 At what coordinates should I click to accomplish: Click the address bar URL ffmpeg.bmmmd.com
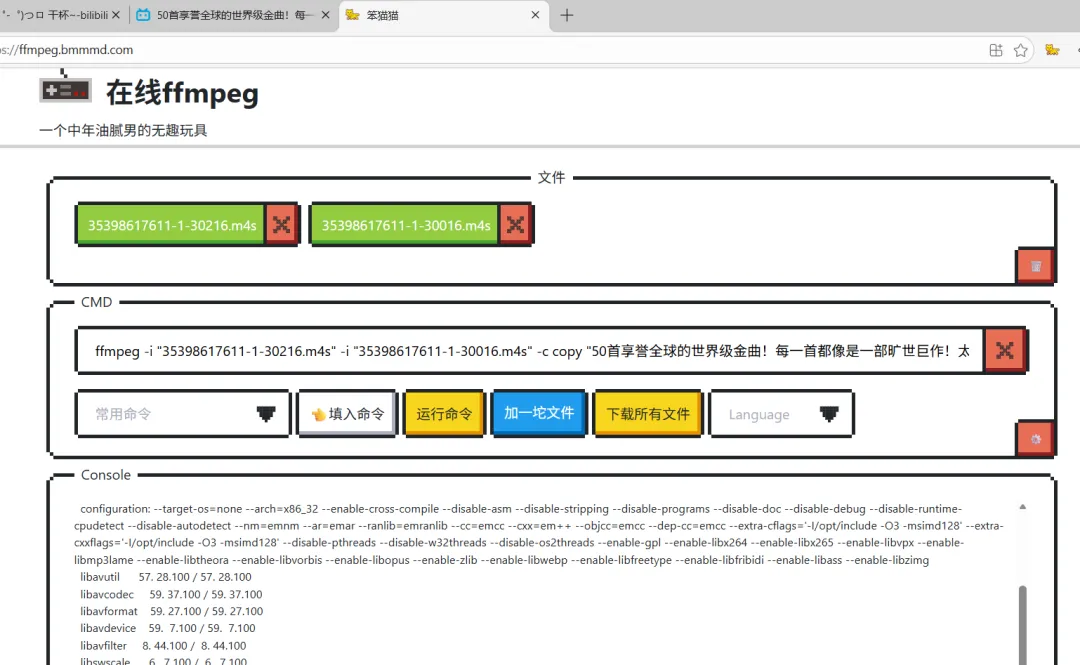68,50
